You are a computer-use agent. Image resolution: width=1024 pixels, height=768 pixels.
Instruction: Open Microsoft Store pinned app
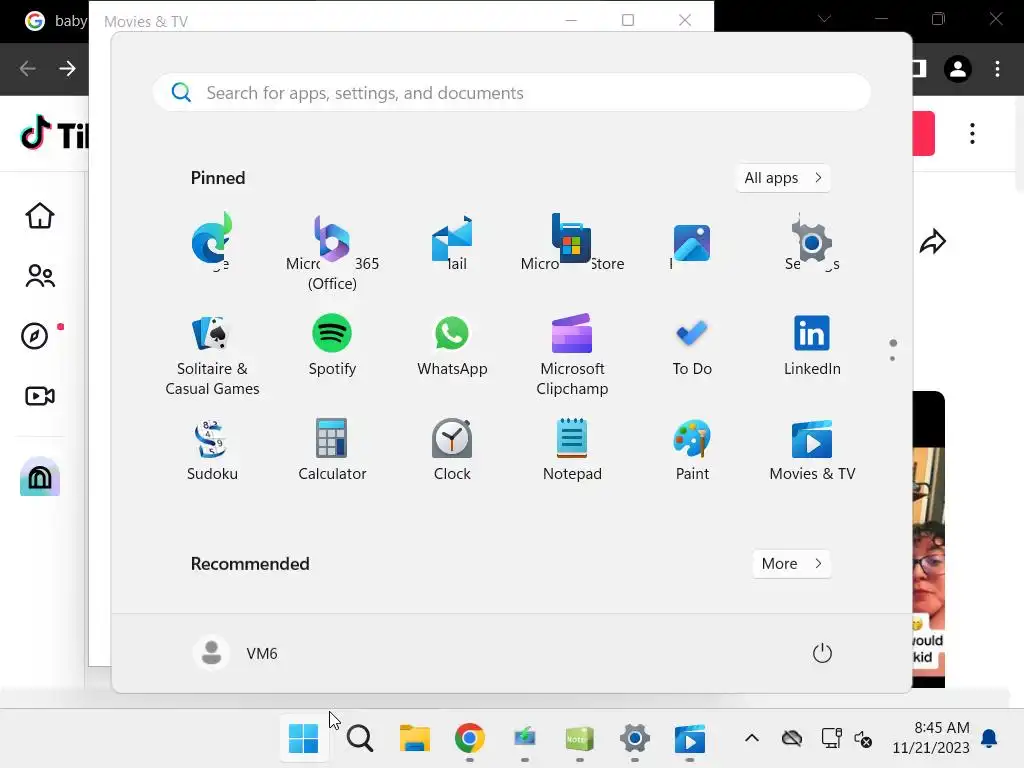pyautogui.click(x=572, y=242)
